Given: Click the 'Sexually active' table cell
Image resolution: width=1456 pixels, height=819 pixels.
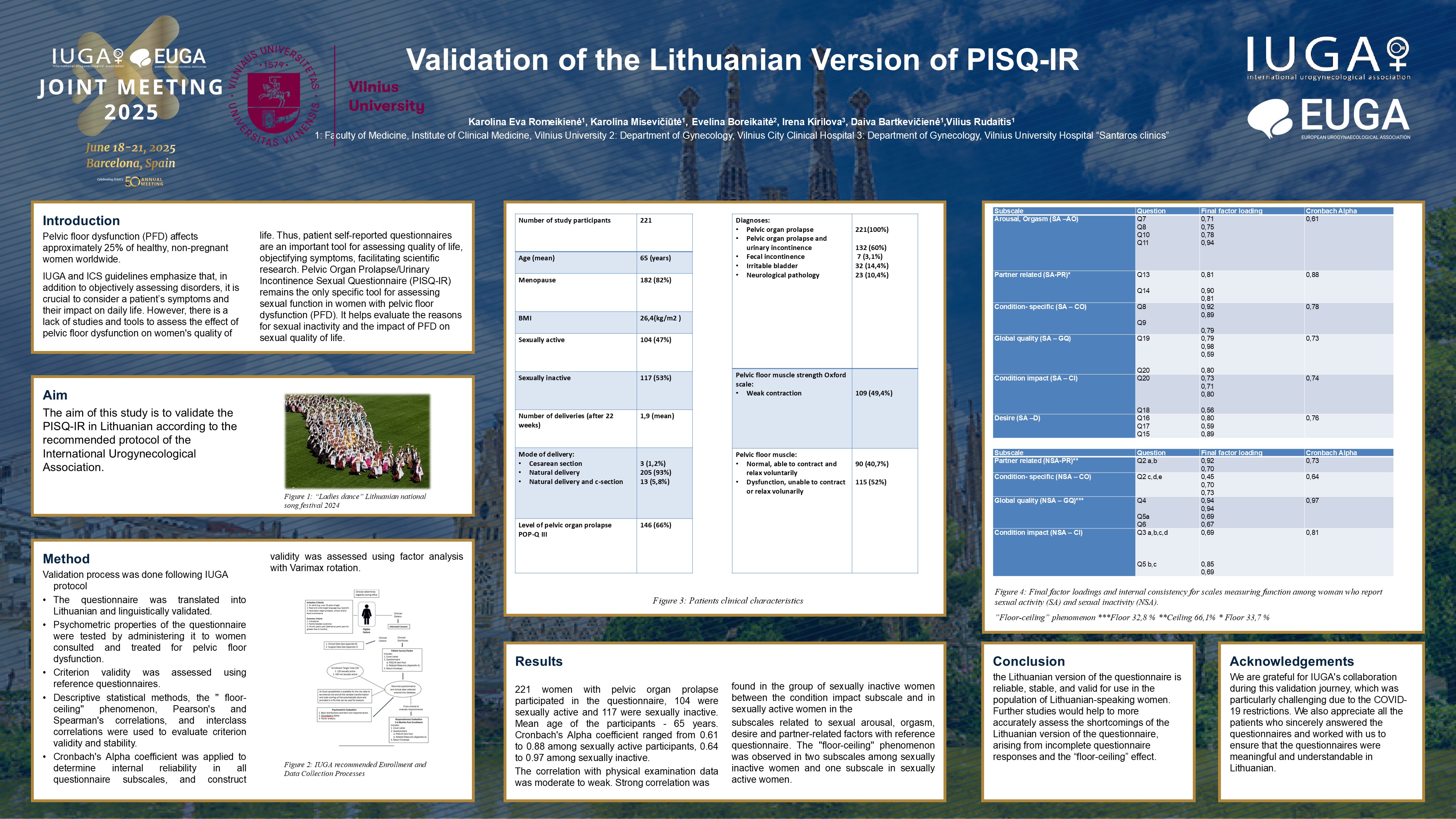Looking at the screenshot, I should click(x=576, y=352).
